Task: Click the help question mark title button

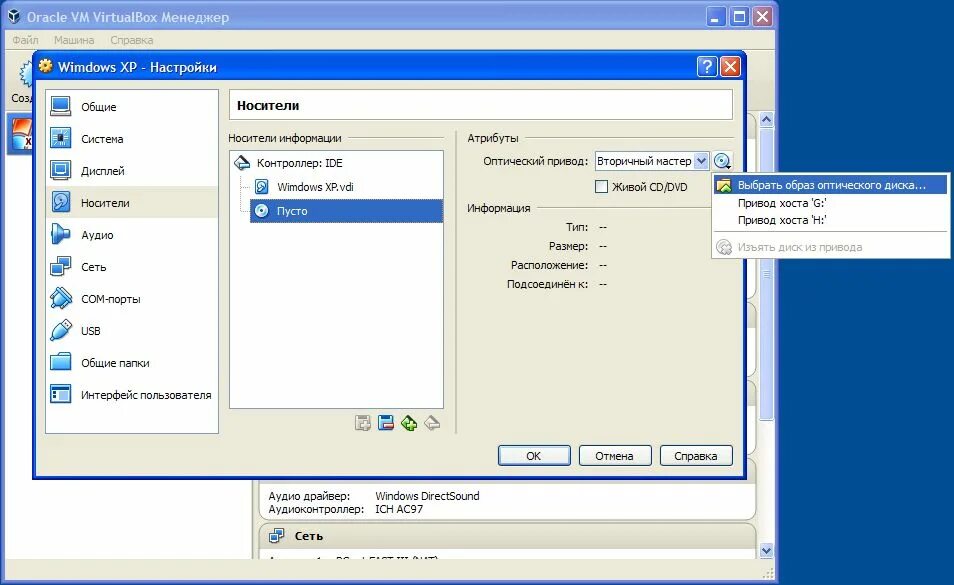Action: click(707, 66)
